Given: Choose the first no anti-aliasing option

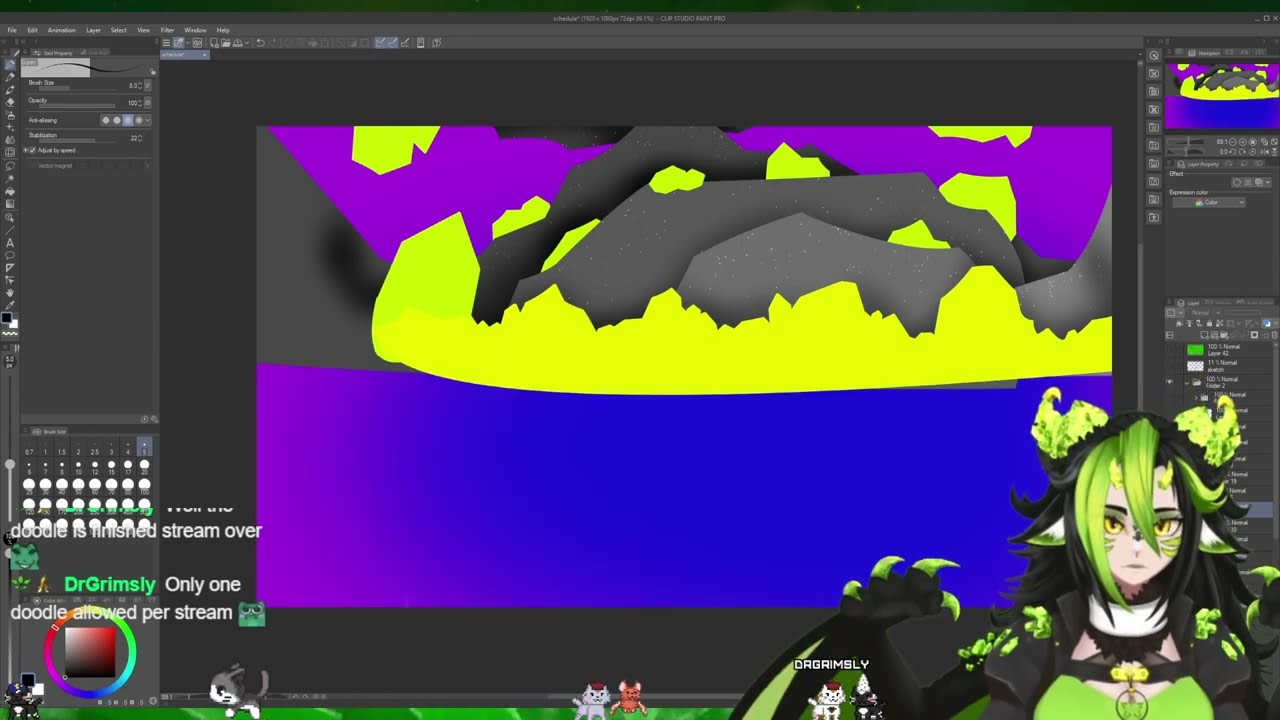Looking at the screenshot, I should point(106,120).
